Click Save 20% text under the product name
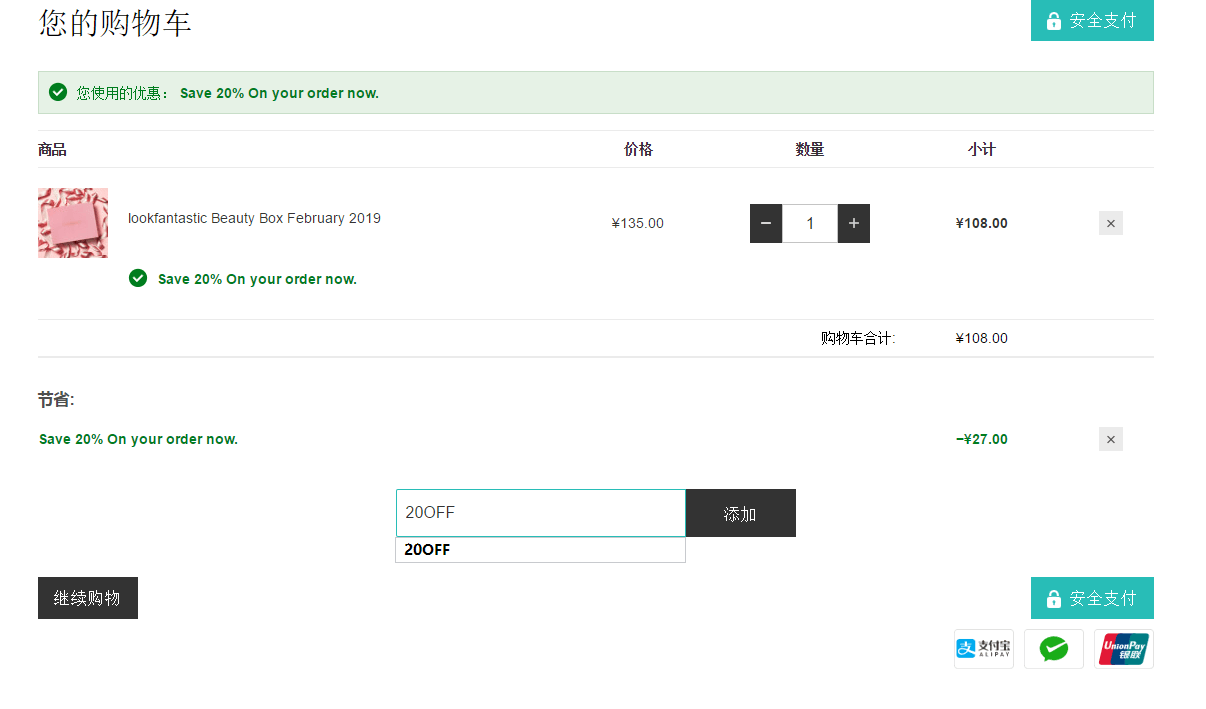The width and height of the screenshot is (1206, 709). [257, 279]
